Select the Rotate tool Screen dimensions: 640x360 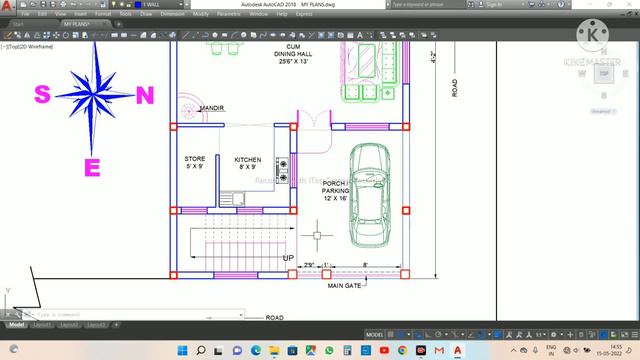click(66, 36)
